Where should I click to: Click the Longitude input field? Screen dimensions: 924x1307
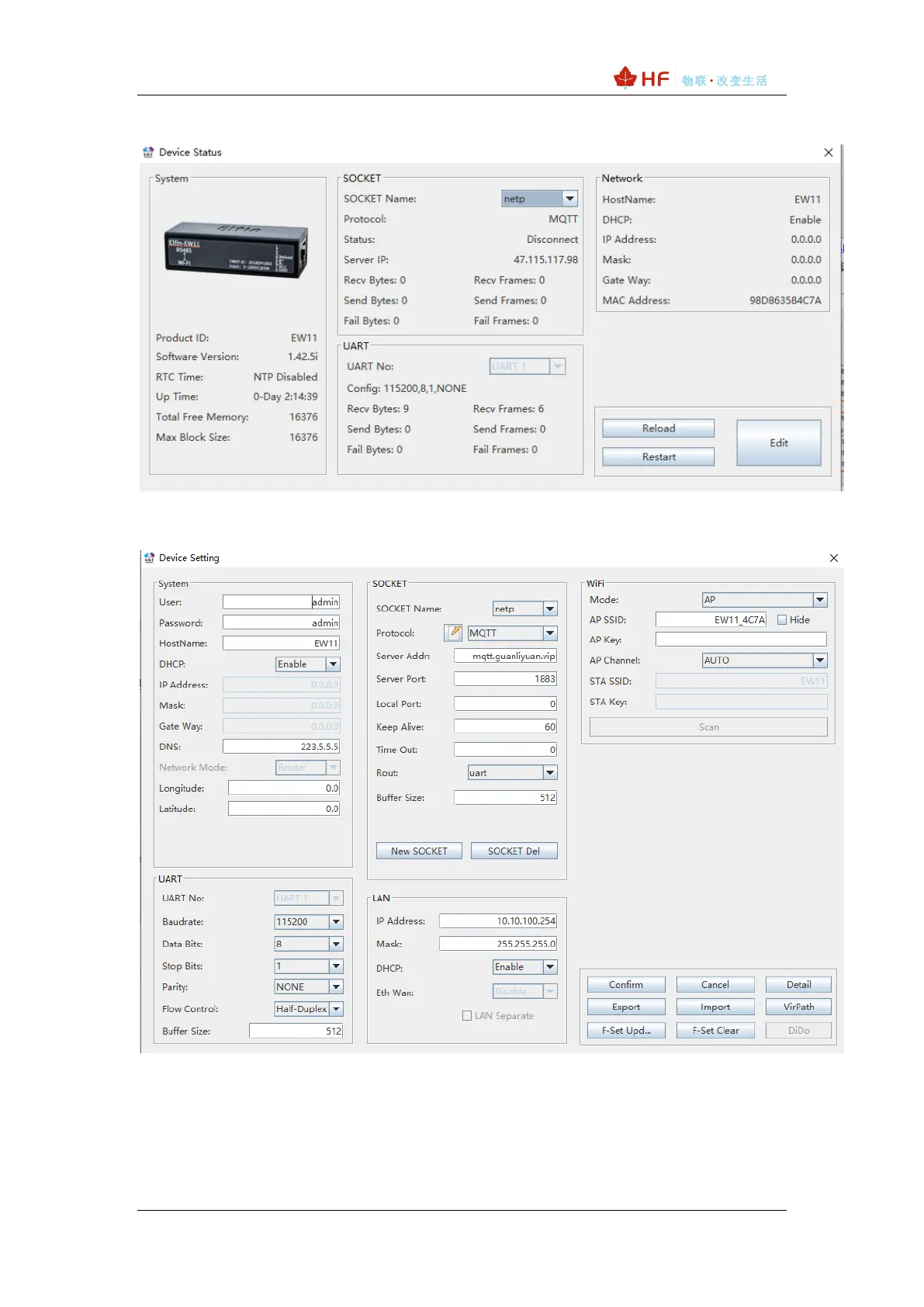[284, 788]
